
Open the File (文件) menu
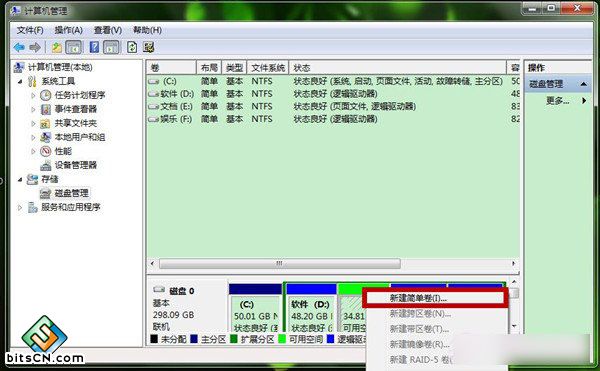pyautogui.click(x=30, y=30)
